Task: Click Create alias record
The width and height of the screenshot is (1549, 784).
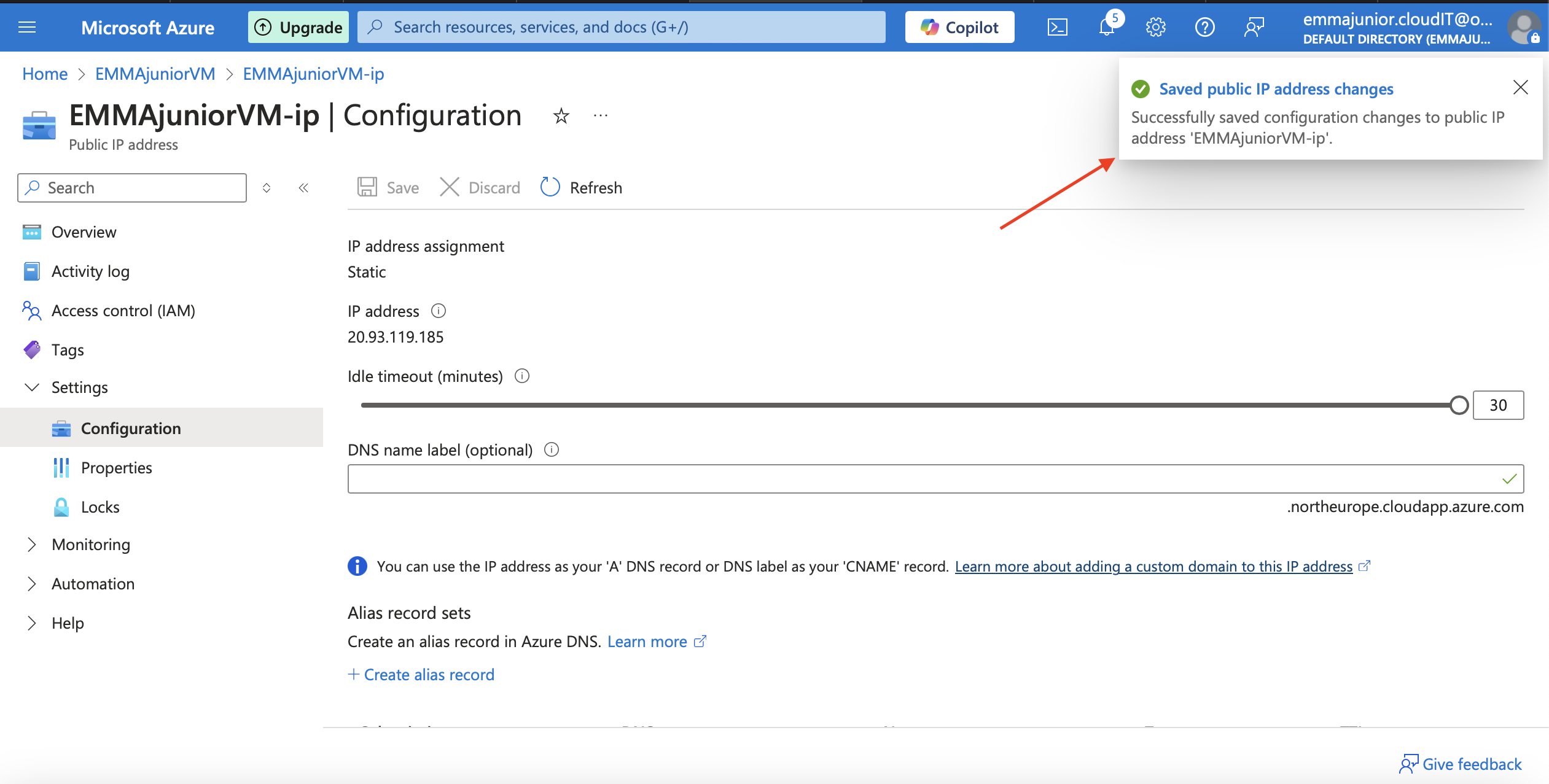Action: click(x=421, y=675)
